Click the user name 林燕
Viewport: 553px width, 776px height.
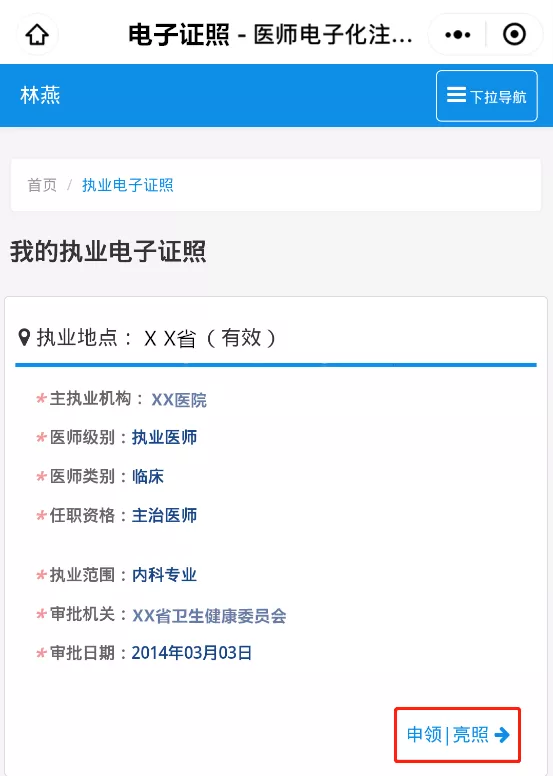point(40,95)
